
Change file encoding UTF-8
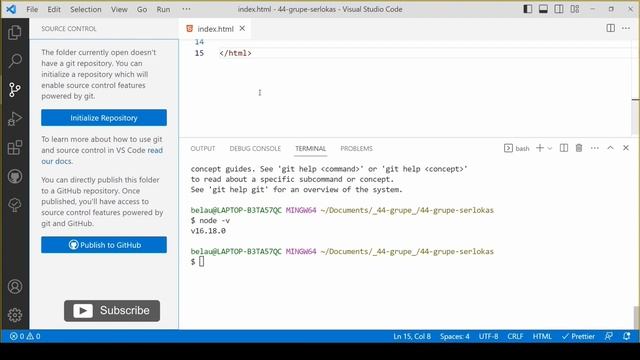click(x=488, y=336)
